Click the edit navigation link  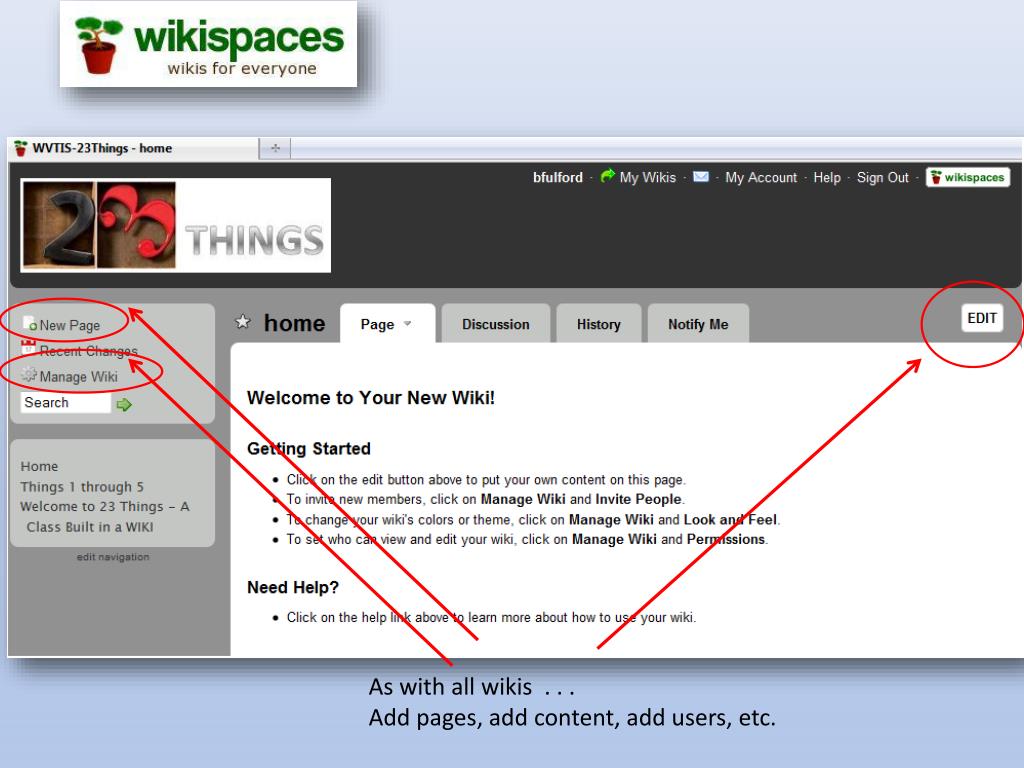coord(113,557)
